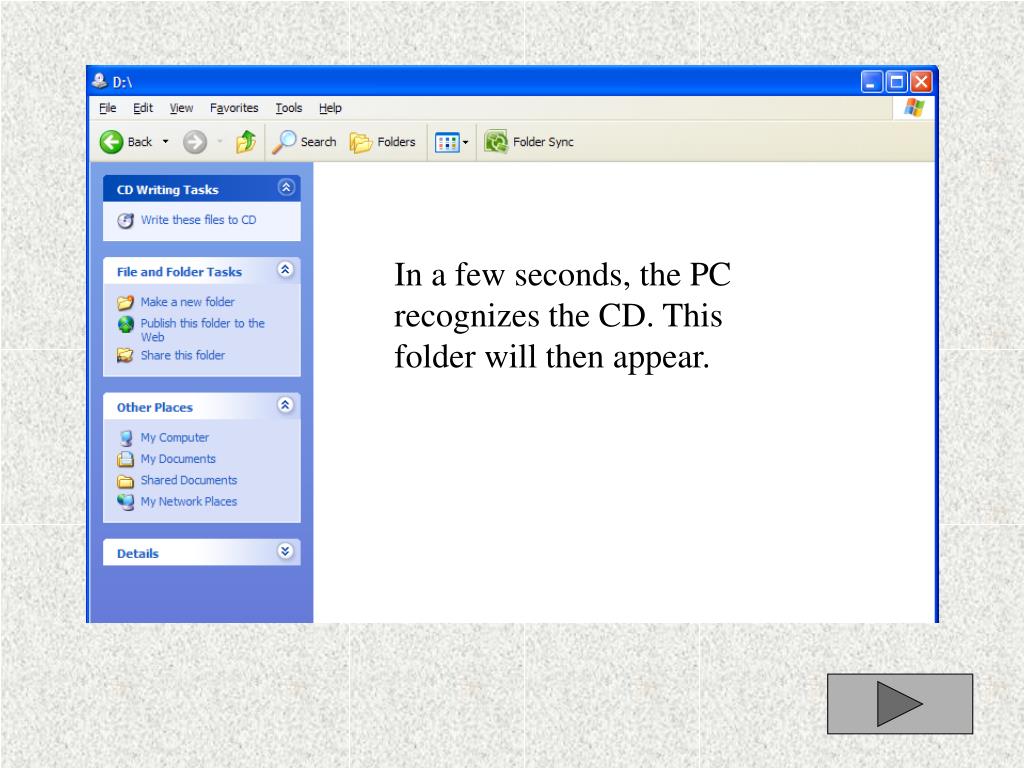Open the Views dropdown arrow
Viewport: 1024px width, 768px height.
(x=466, y=142)
